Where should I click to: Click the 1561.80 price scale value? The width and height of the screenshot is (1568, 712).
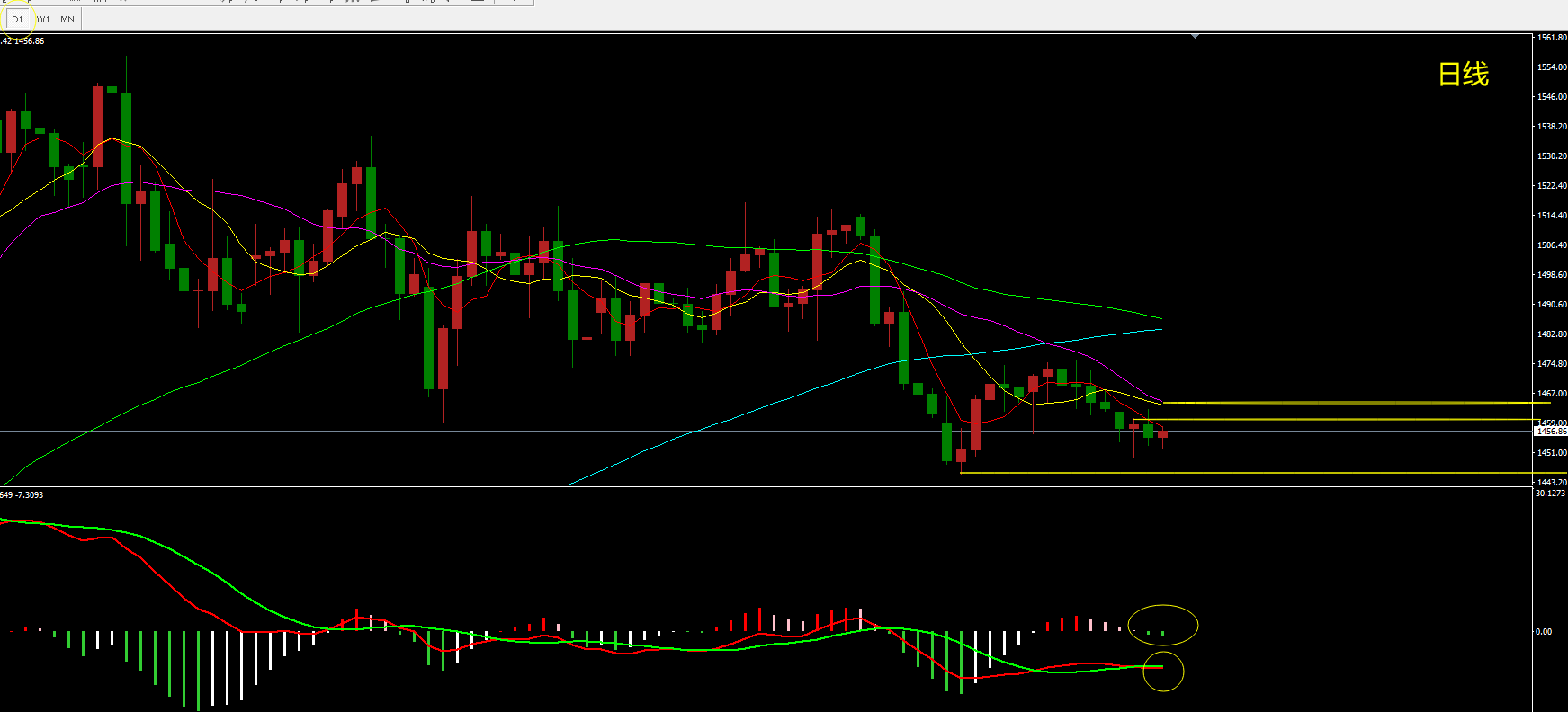pos(1552,38)
